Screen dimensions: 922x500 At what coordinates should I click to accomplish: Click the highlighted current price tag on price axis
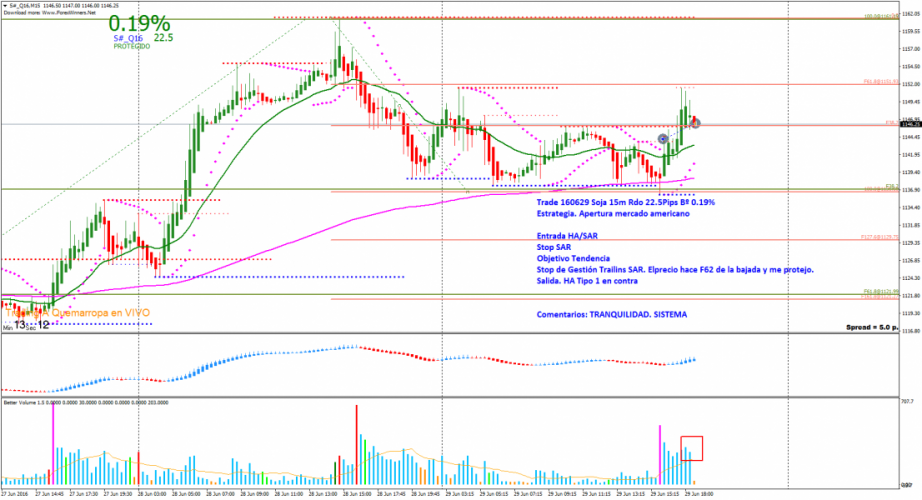tap(904, 124)
